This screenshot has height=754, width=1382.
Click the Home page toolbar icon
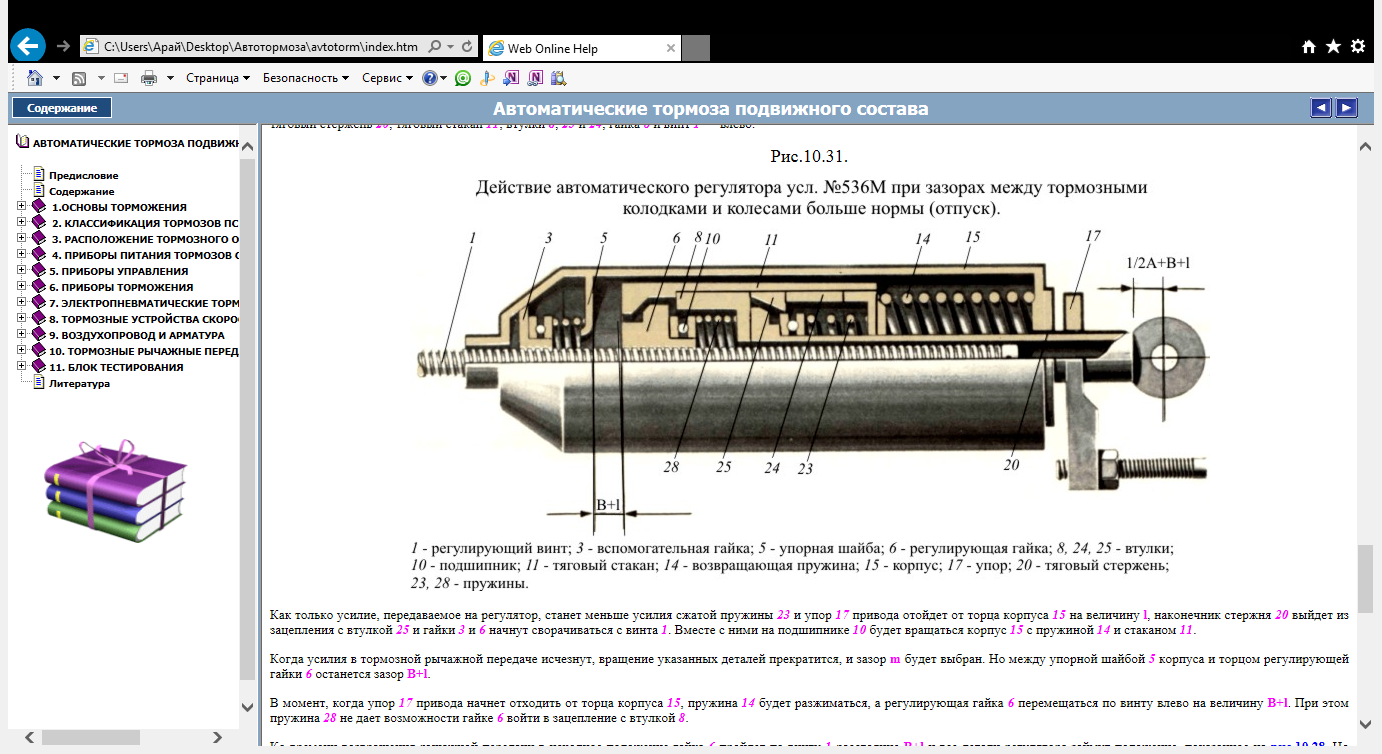point(35,78)
